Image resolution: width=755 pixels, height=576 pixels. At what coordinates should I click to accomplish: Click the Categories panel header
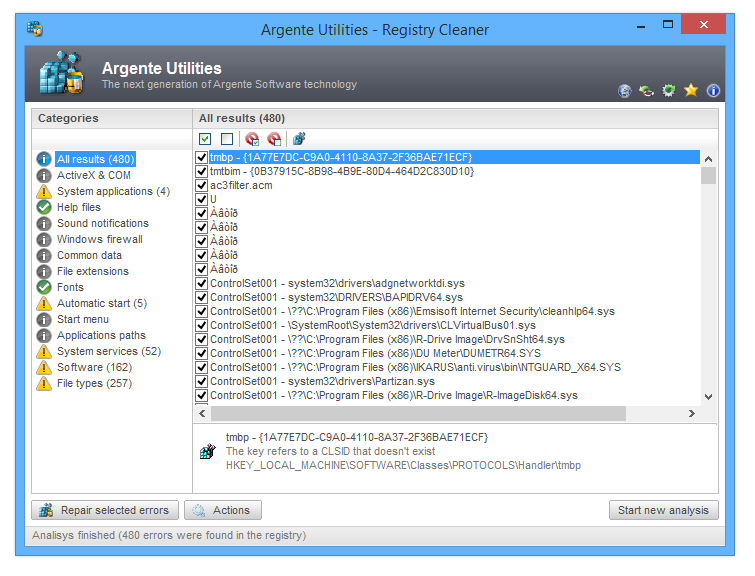68,118
